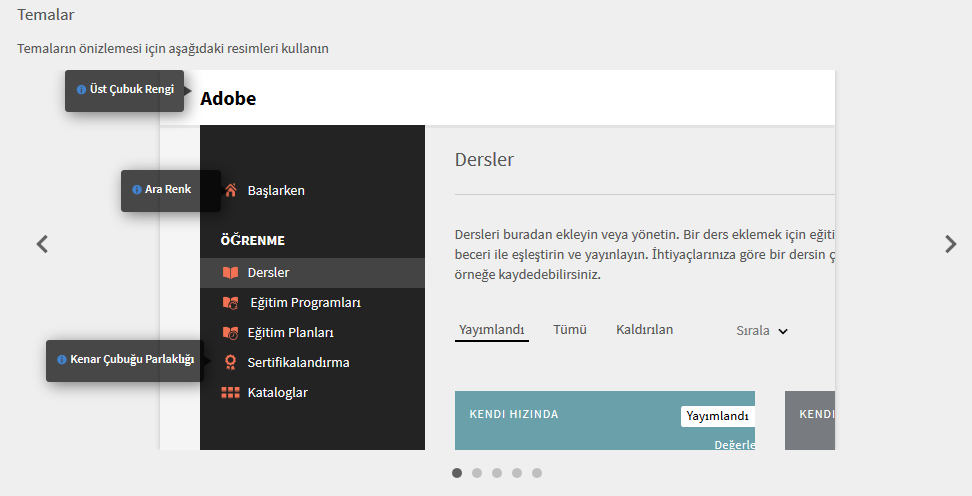
Task: Click the home icon beside Başlarken
Action: pyautogui.click(x=231, y=190)
